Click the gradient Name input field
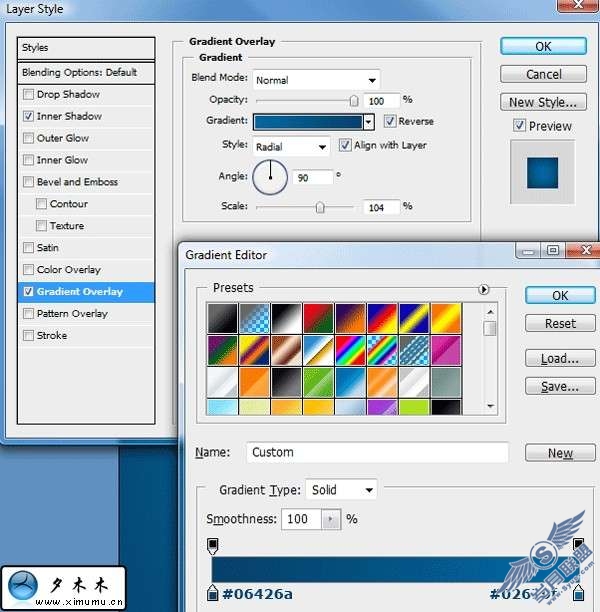Viewport: 600px width, 612px height. point(377,452)
